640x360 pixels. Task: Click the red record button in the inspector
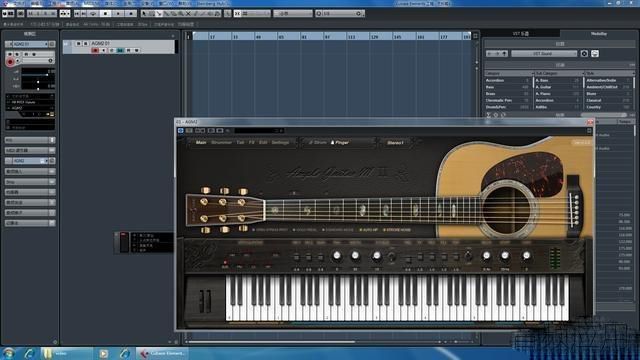[x=10, y=62]
